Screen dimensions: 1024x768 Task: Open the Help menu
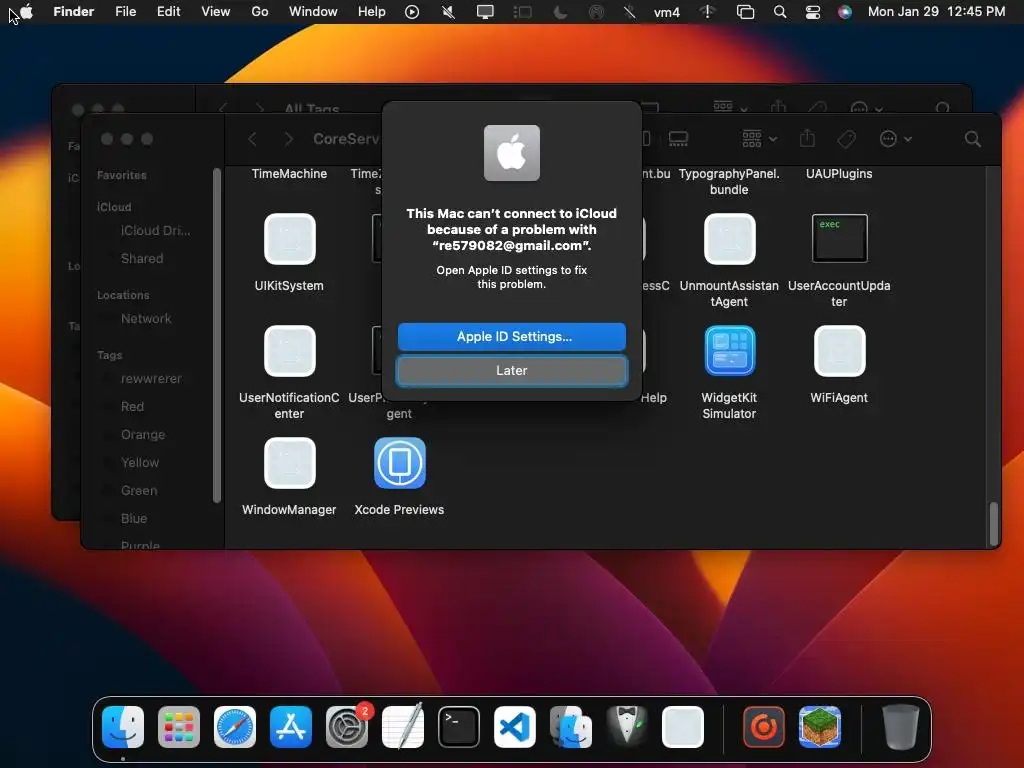coord(372,12)
